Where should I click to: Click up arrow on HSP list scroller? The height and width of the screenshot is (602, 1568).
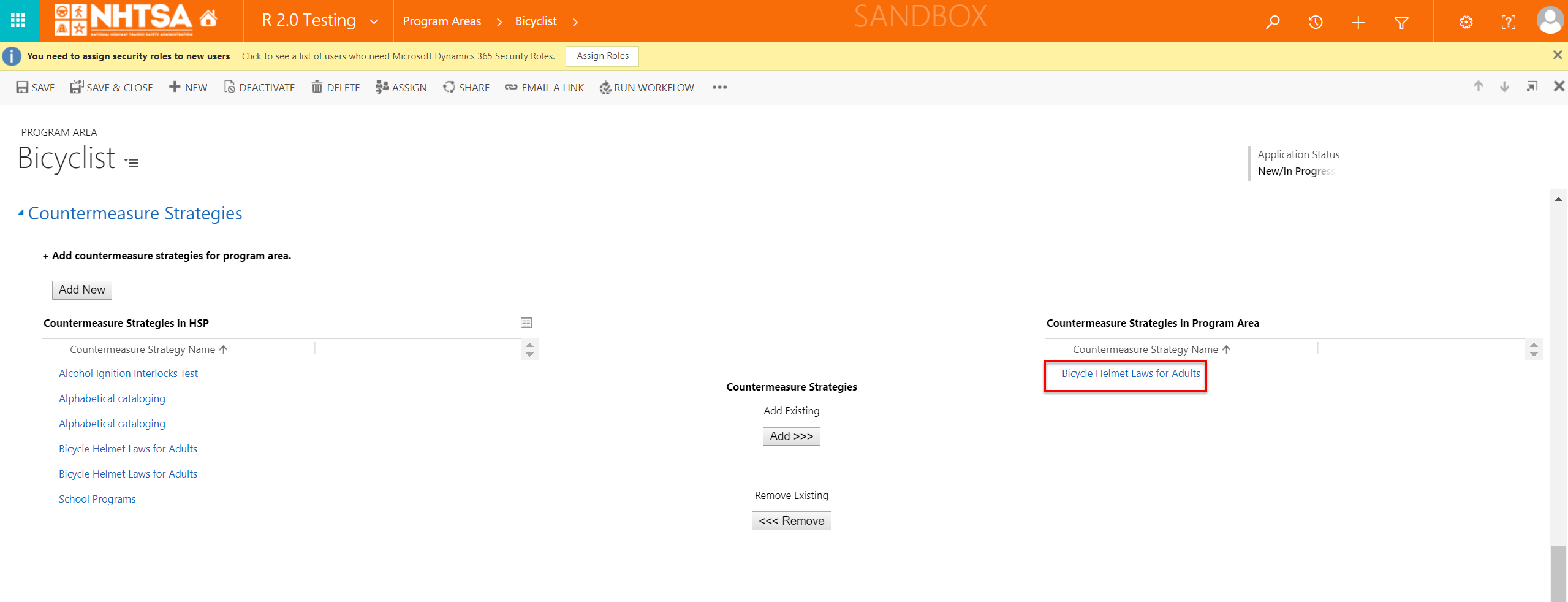click(530, 345)
